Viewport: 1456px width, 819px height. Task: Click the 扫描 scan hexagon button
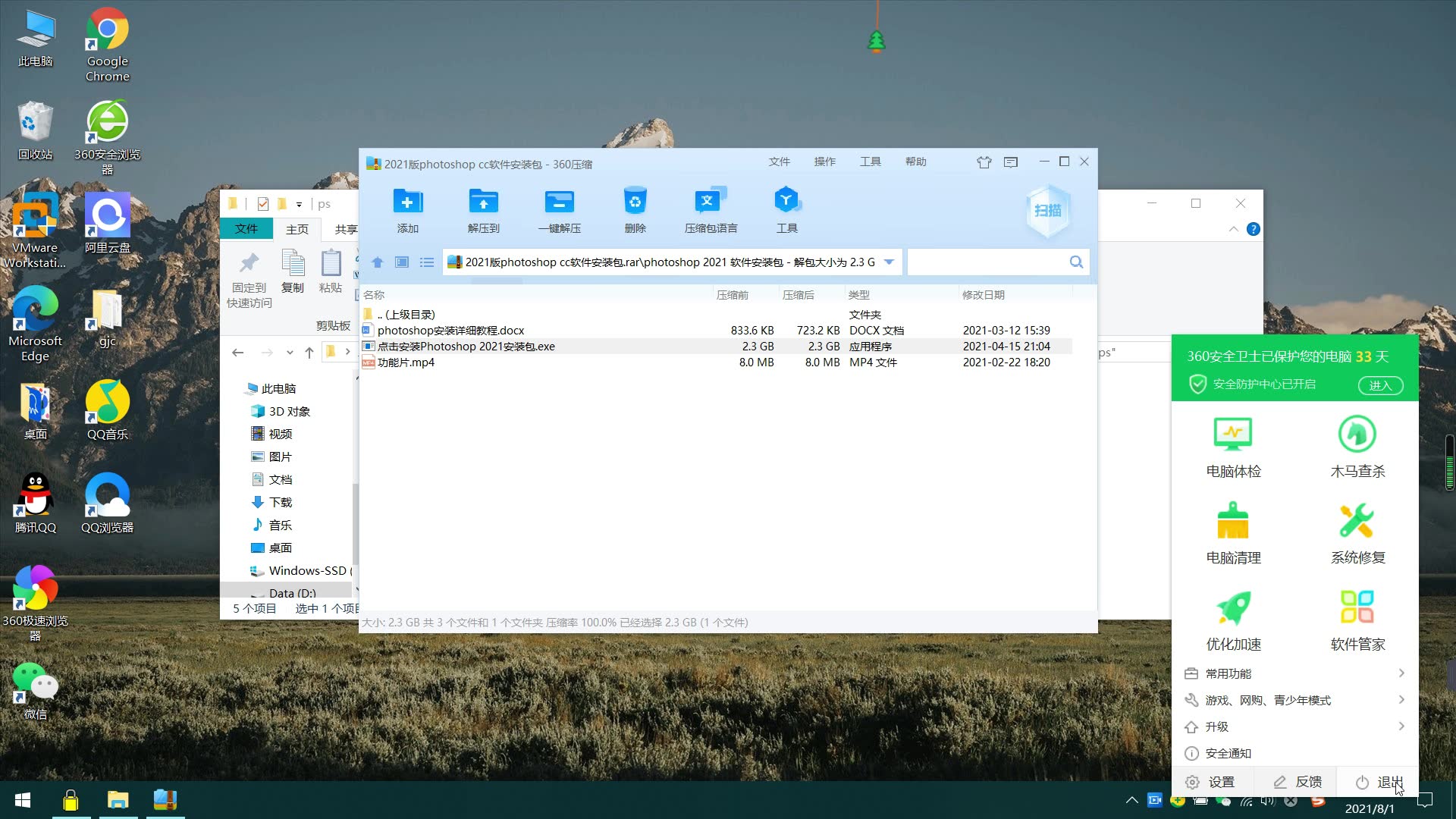tap(1047, 211)
